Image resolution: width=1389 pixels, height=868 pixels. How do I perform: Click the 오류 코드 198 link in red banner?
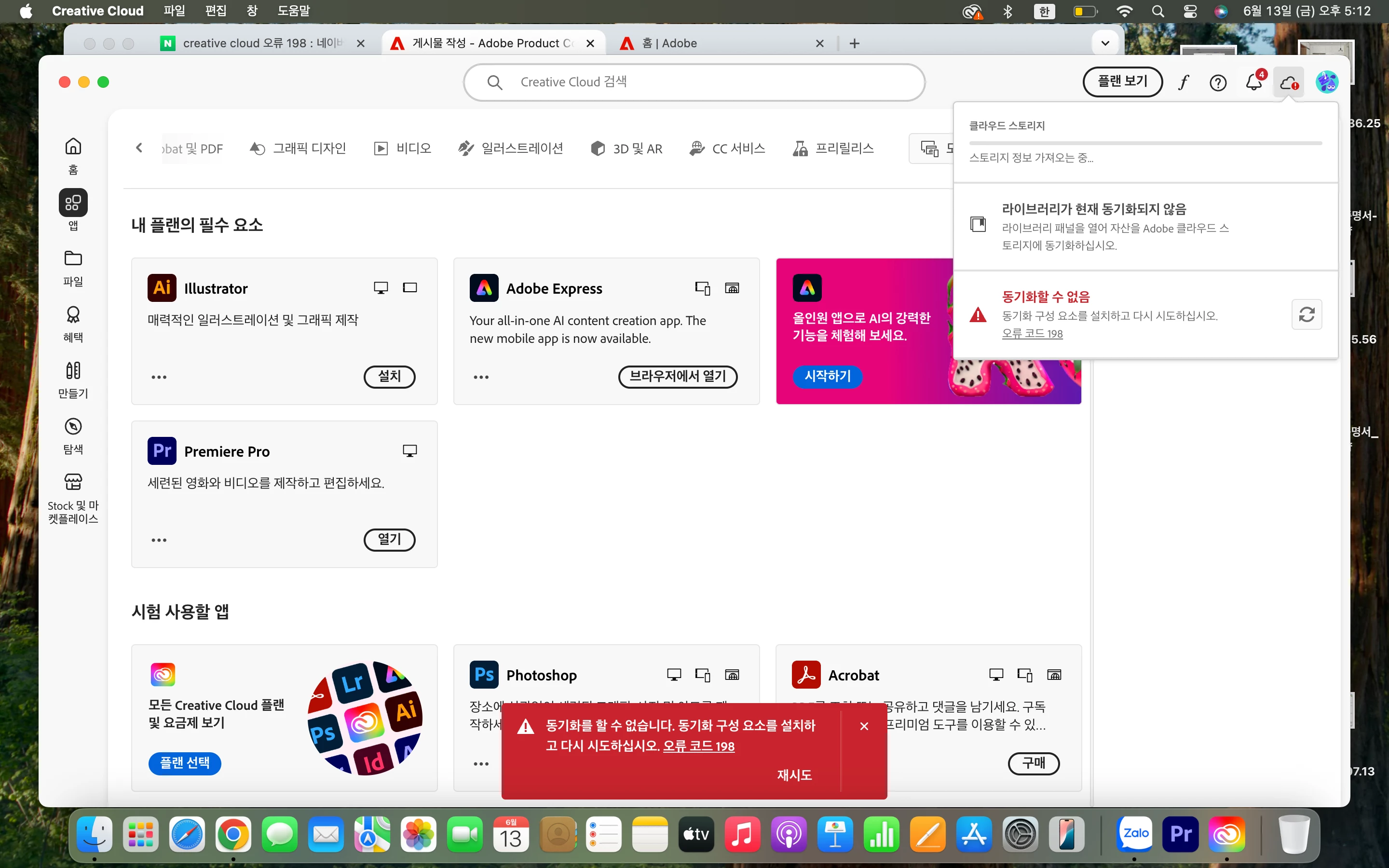pyautogui.click(x=698, y=746)
